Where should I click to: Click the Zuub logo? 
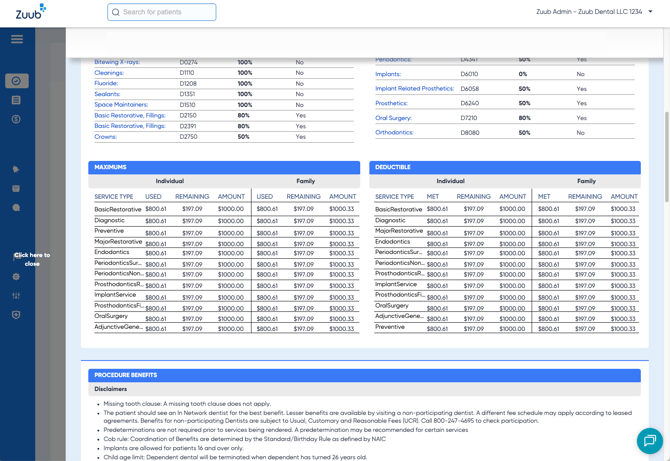[x=30, y=11]
